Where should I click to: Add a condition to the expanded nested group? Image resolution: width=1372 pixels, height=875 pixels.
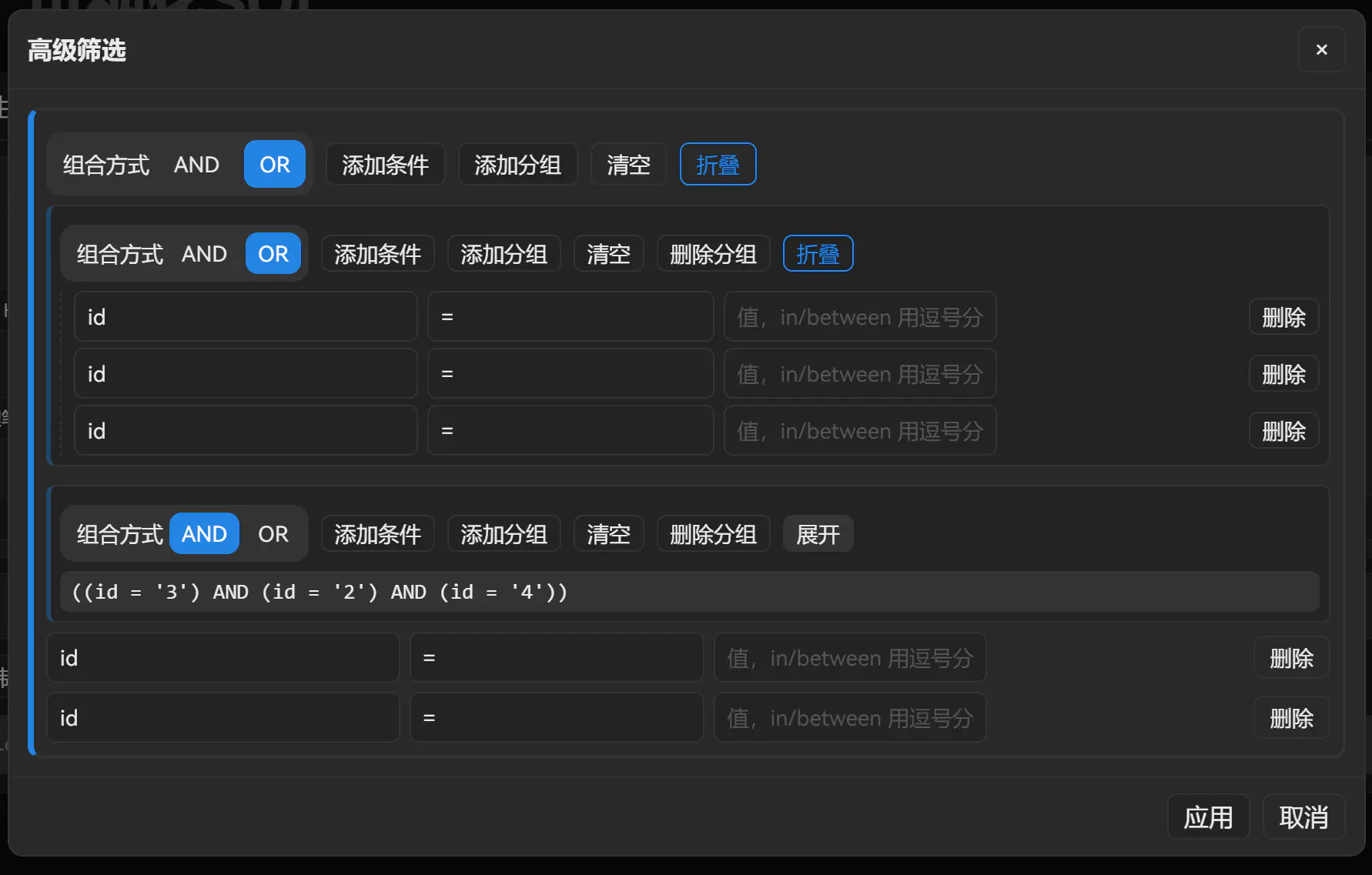[x=377, y=254]
